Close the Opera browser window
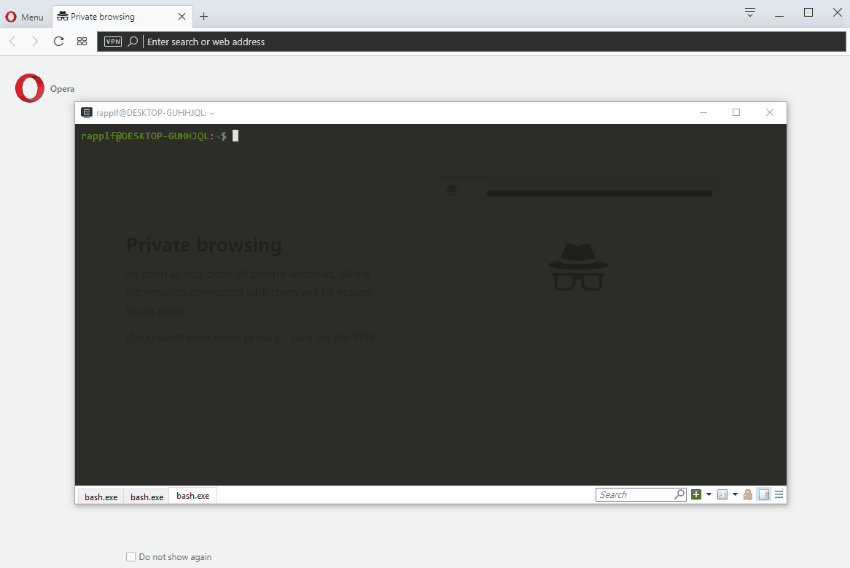Viewport: 850px width, 568px height. [837, 13]
